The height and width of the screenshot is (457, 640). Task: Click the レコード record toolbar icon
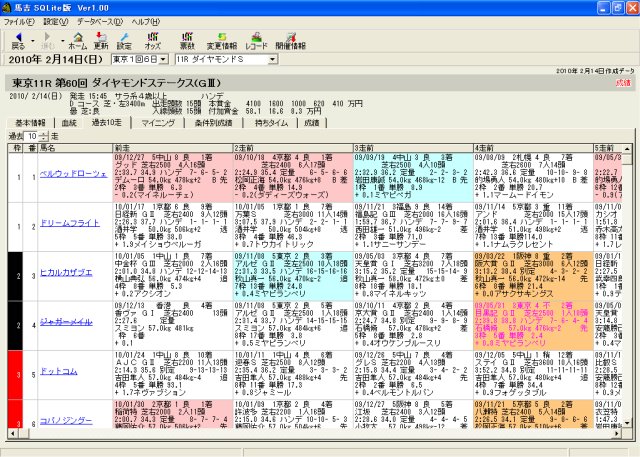click(256, 37)
